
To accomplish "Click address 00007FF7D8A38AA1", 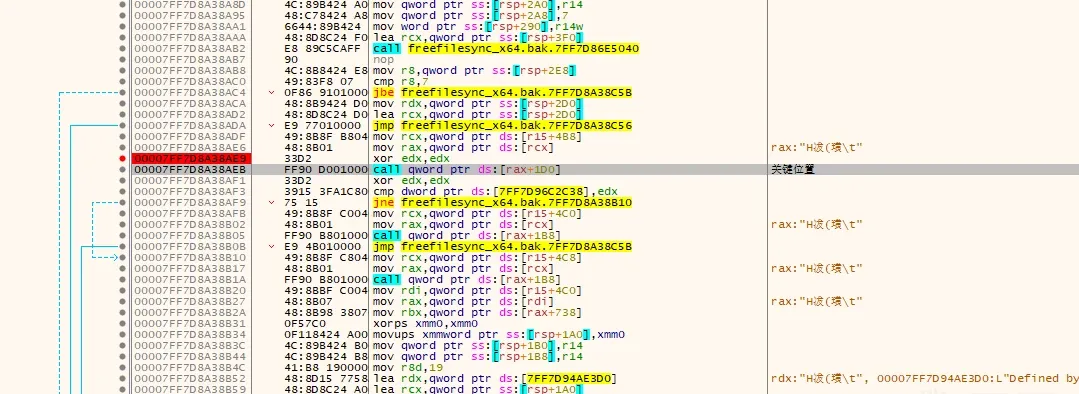I will 189,26.
